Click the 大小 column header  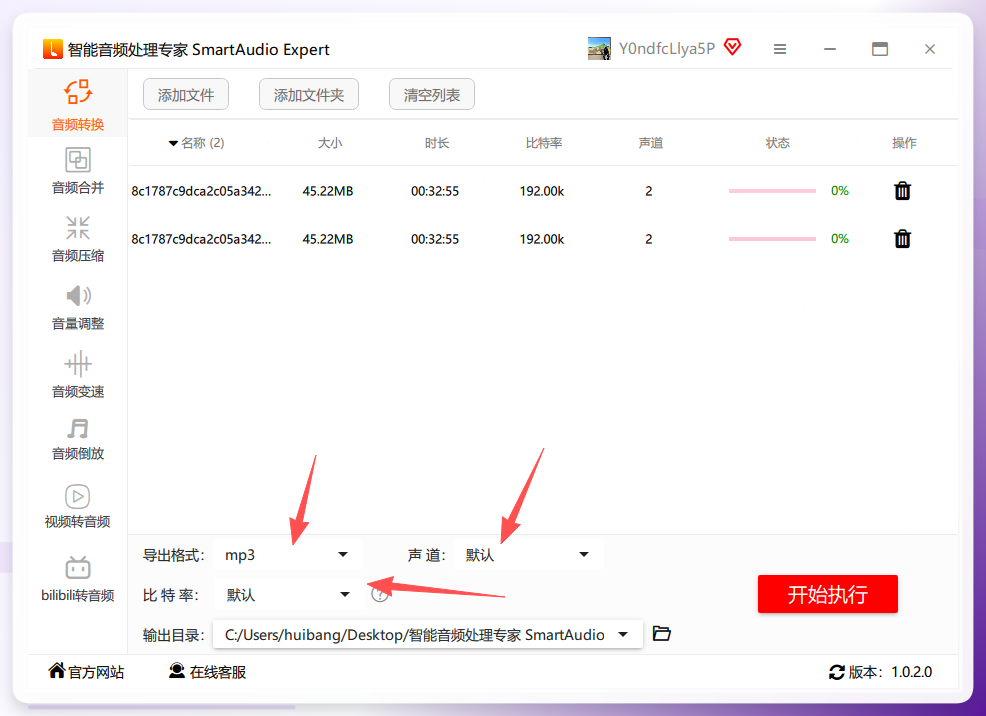click(x=330, y=143)
